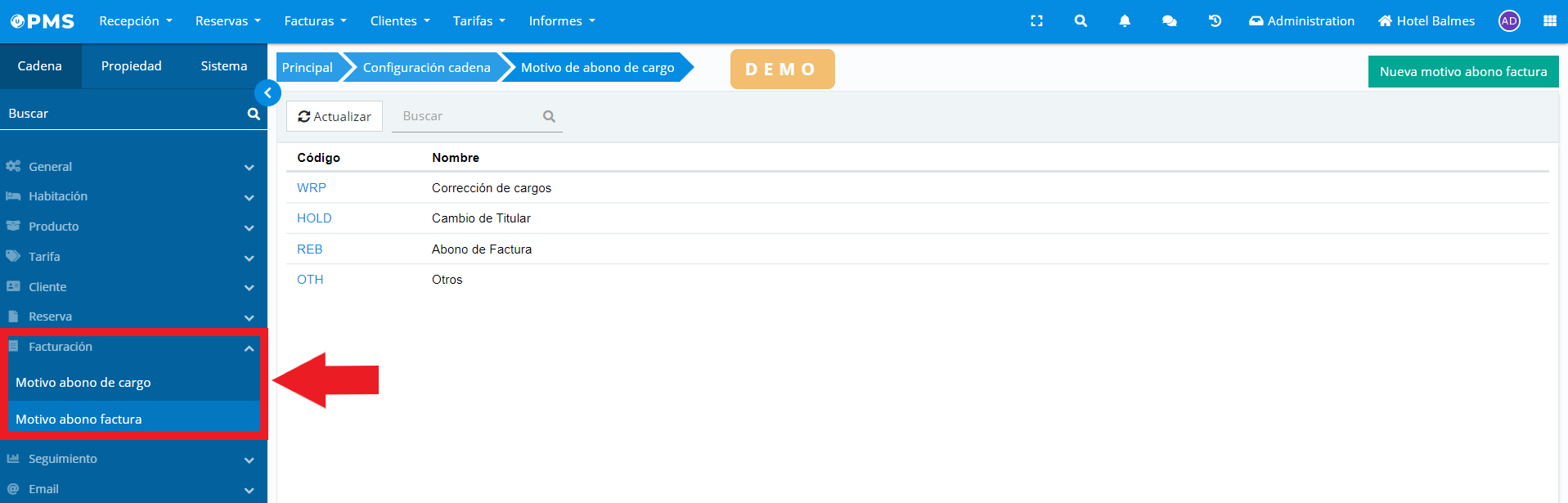Image resolution: width=1568 pixels, height=503 pixels.
Task: Click the AD user avatar
Action: (x=1509, y=21)
